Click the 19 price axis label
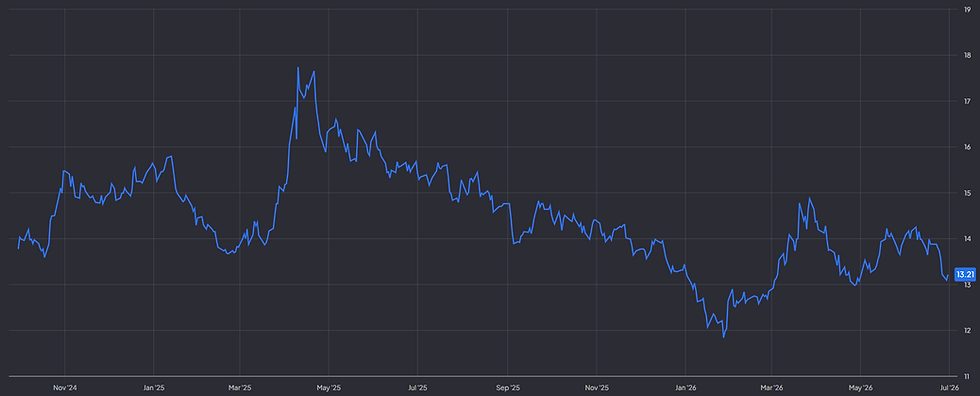The height and width of the screenshot is (396, 980). (968, 9)
